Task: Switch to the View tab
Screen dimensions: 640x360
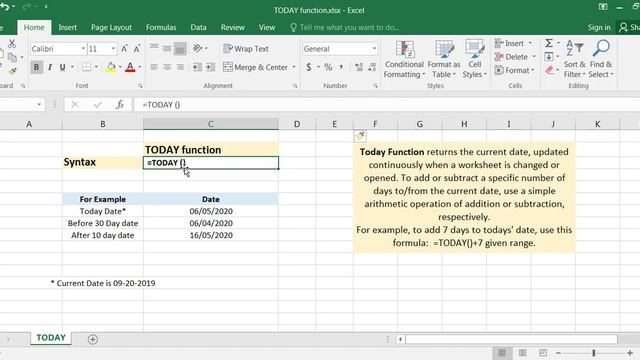Action: (x=267, y=27)
